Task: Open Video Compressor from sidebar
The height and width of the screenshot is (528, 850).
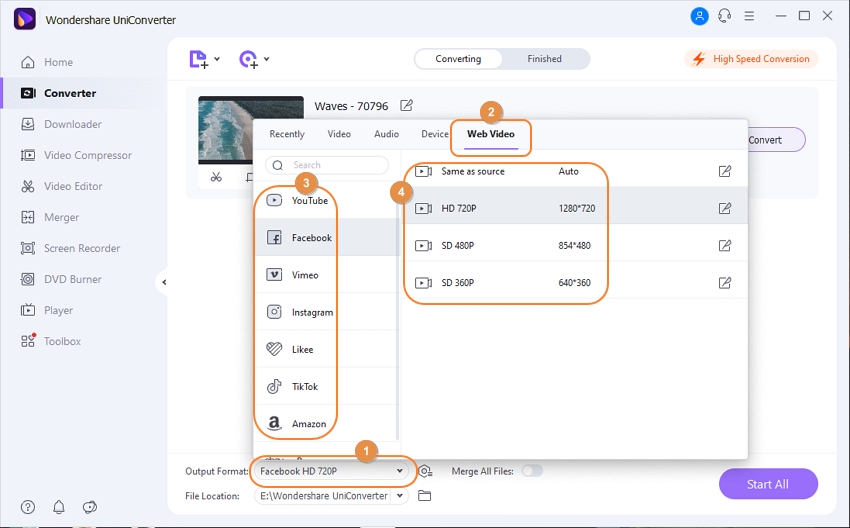Action: (x=76, y=155)
